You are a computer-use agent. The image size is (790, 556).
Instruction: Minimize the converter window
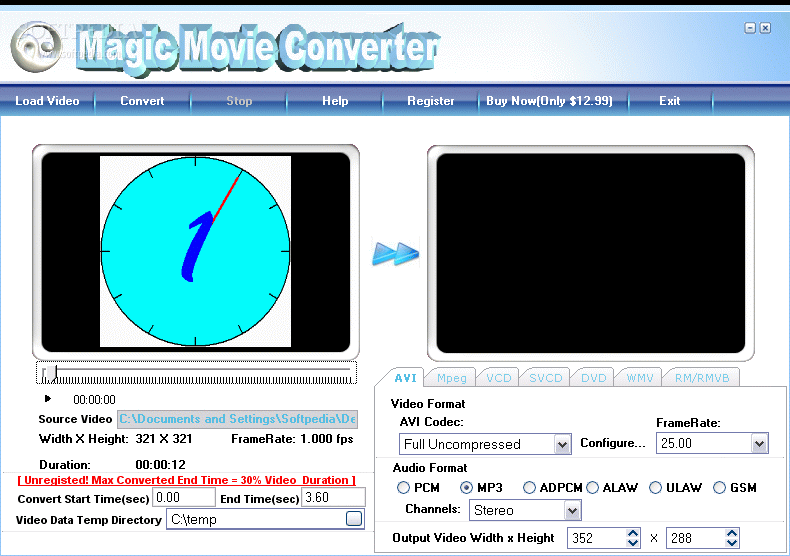(x=750, y=28)
